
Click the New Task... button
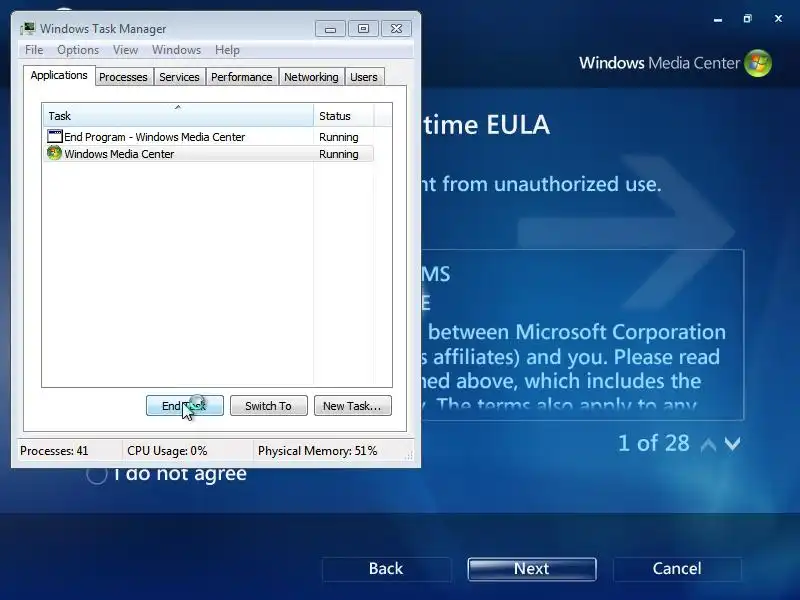pyautogui.click(x=353, y=406)
